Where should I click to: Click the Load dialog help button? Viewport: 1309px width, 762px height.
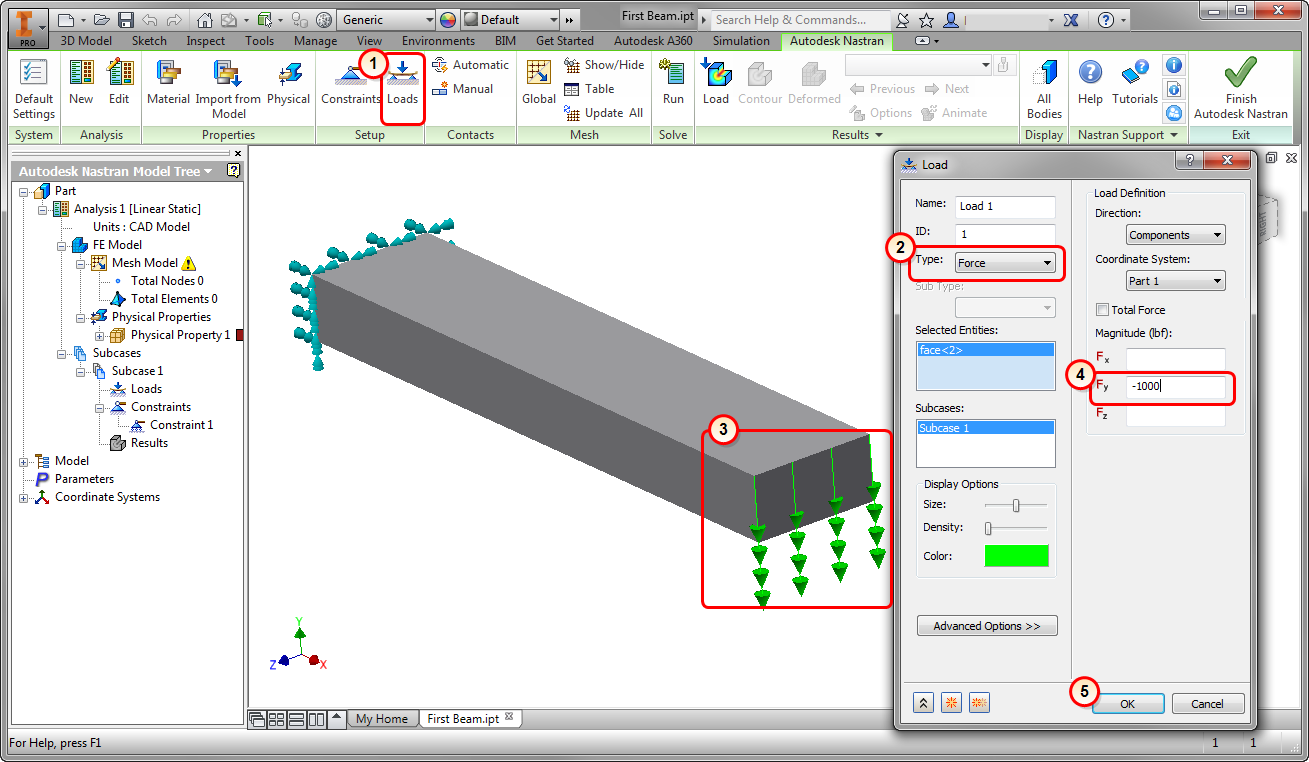(1188, 160)
